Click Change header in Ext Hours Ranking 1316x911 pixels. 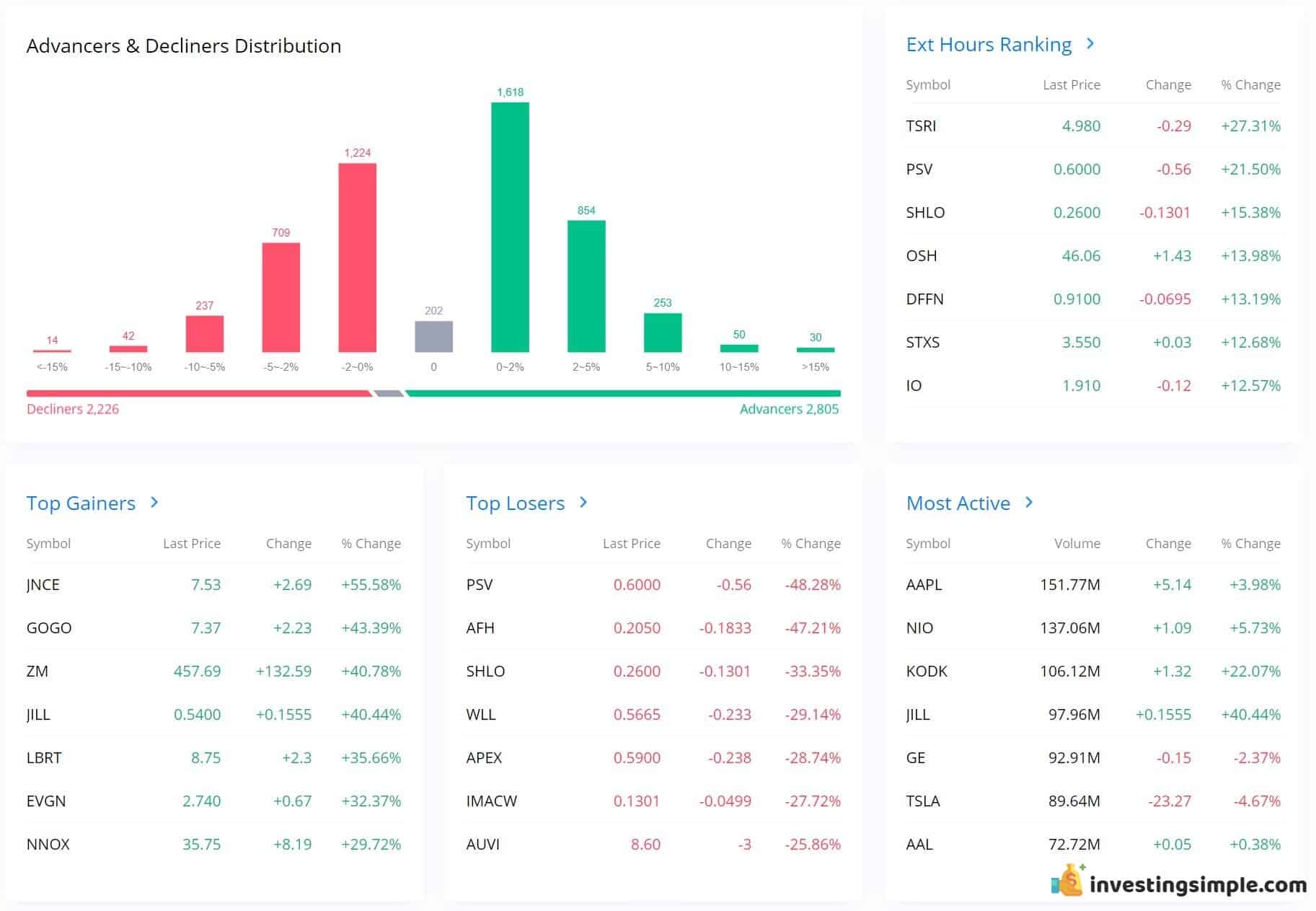click(x=1168, y=84)
